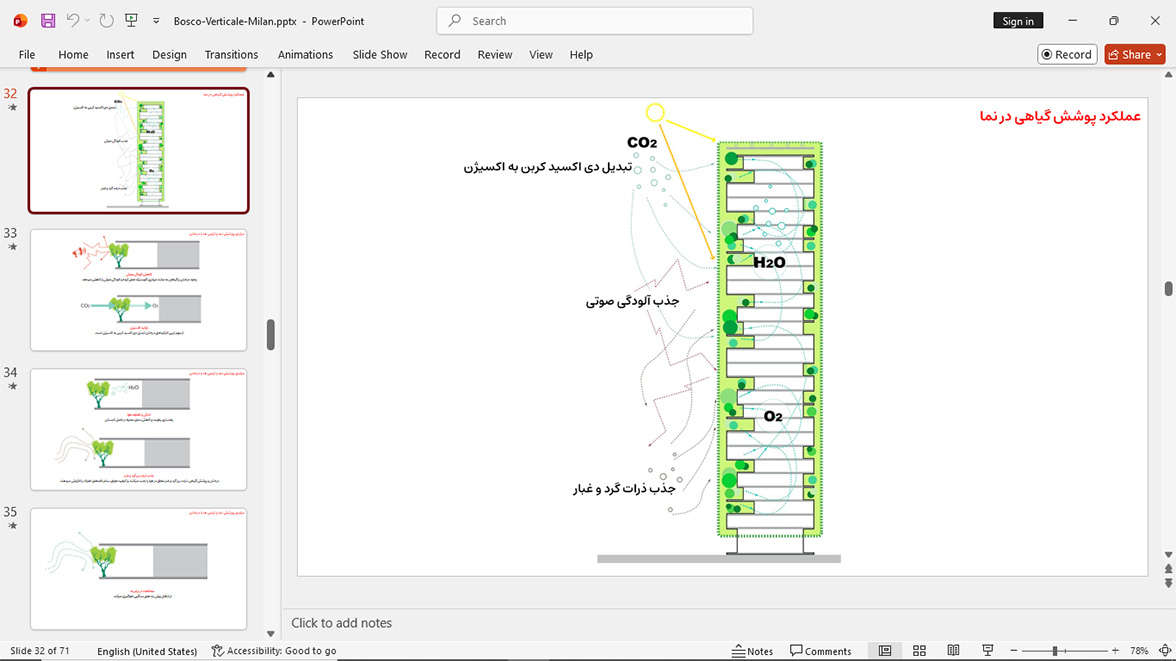Open the Design ribbon tab
Screen dimensions: 1176x661
170,55
